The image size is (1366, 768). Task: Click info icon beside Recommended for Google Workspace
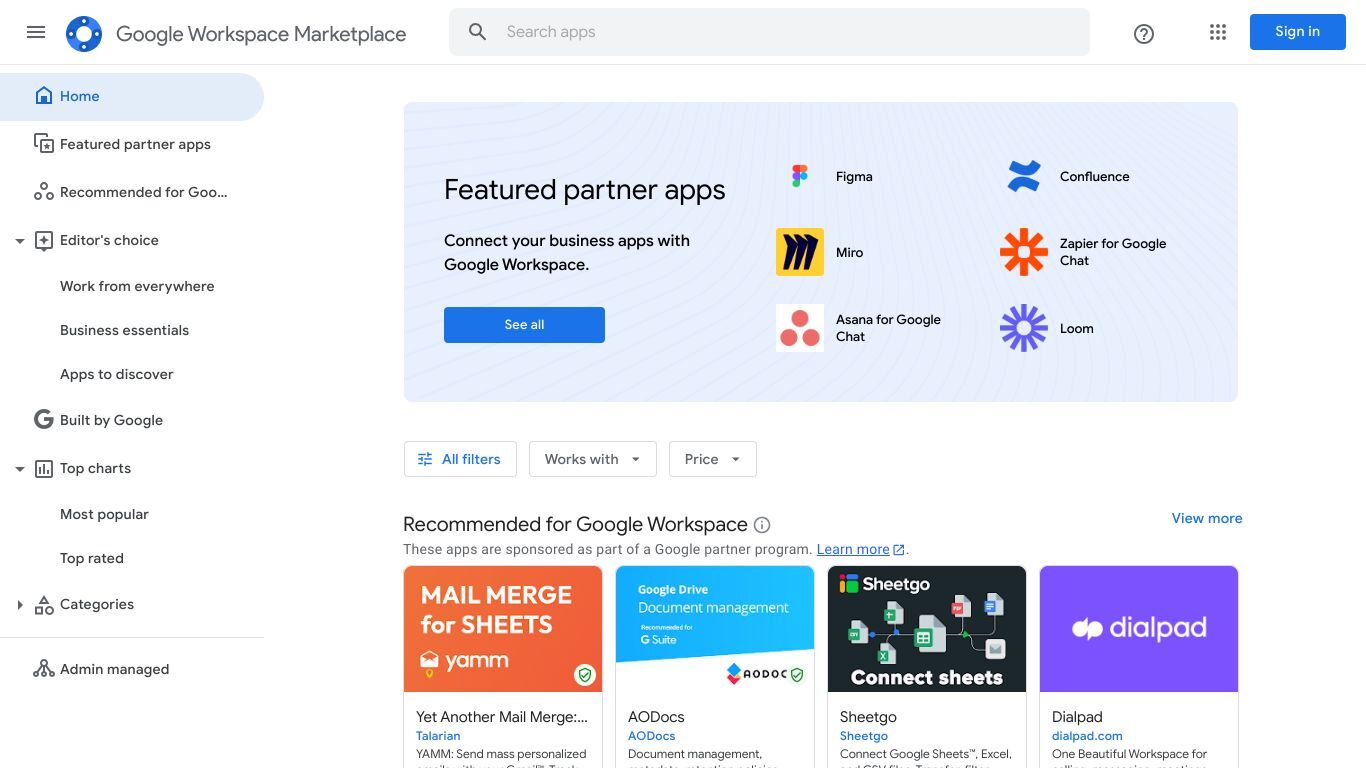762,525
